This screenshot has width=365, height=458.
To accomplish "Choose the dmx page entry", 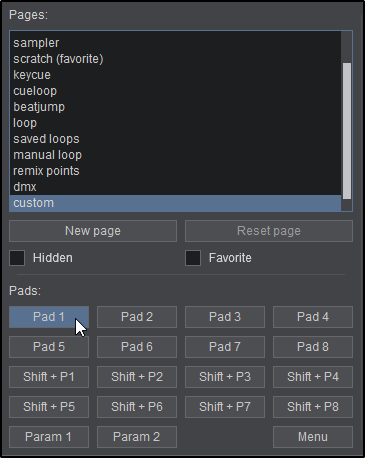I will tap(175, 187).
